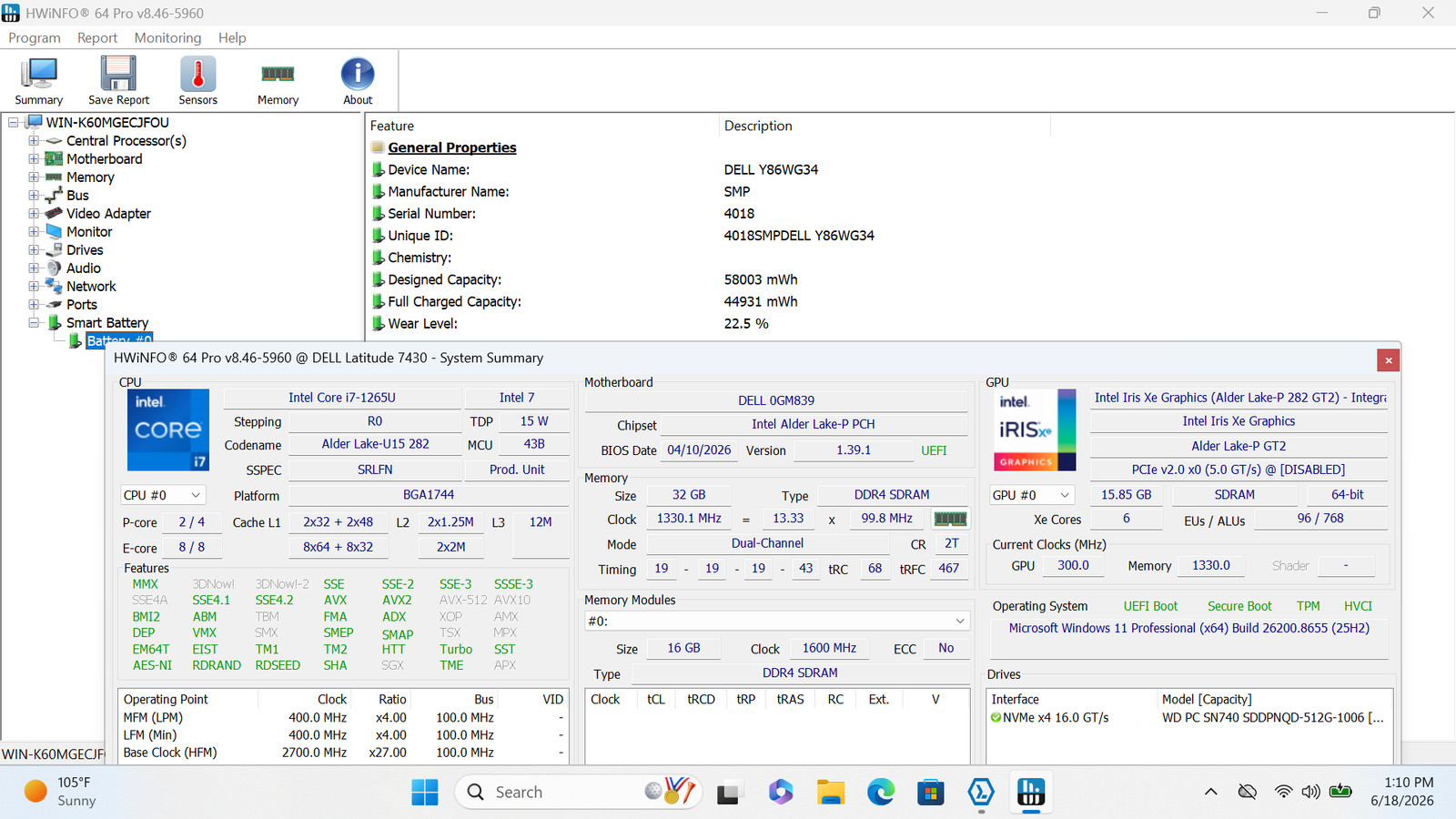The width and height of the screenshot is (1456, 819).
Task: Click the Motherboard tree icon
Action: (x=55, y=159)
